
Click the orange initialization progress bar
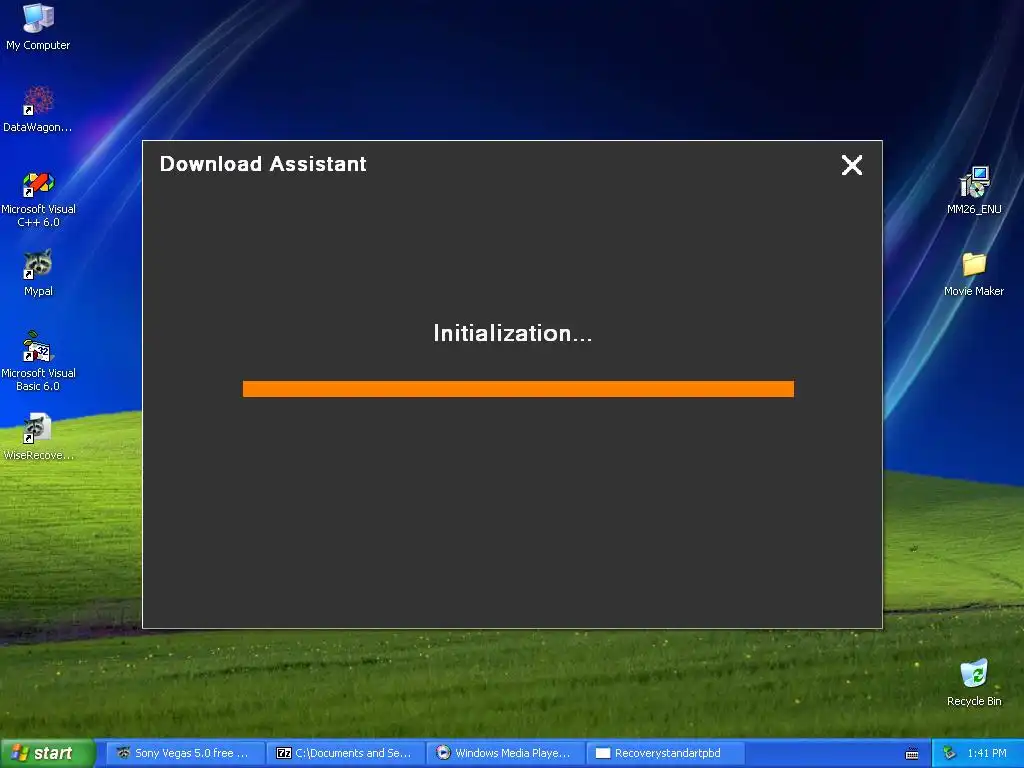click(x=519, y=389)
